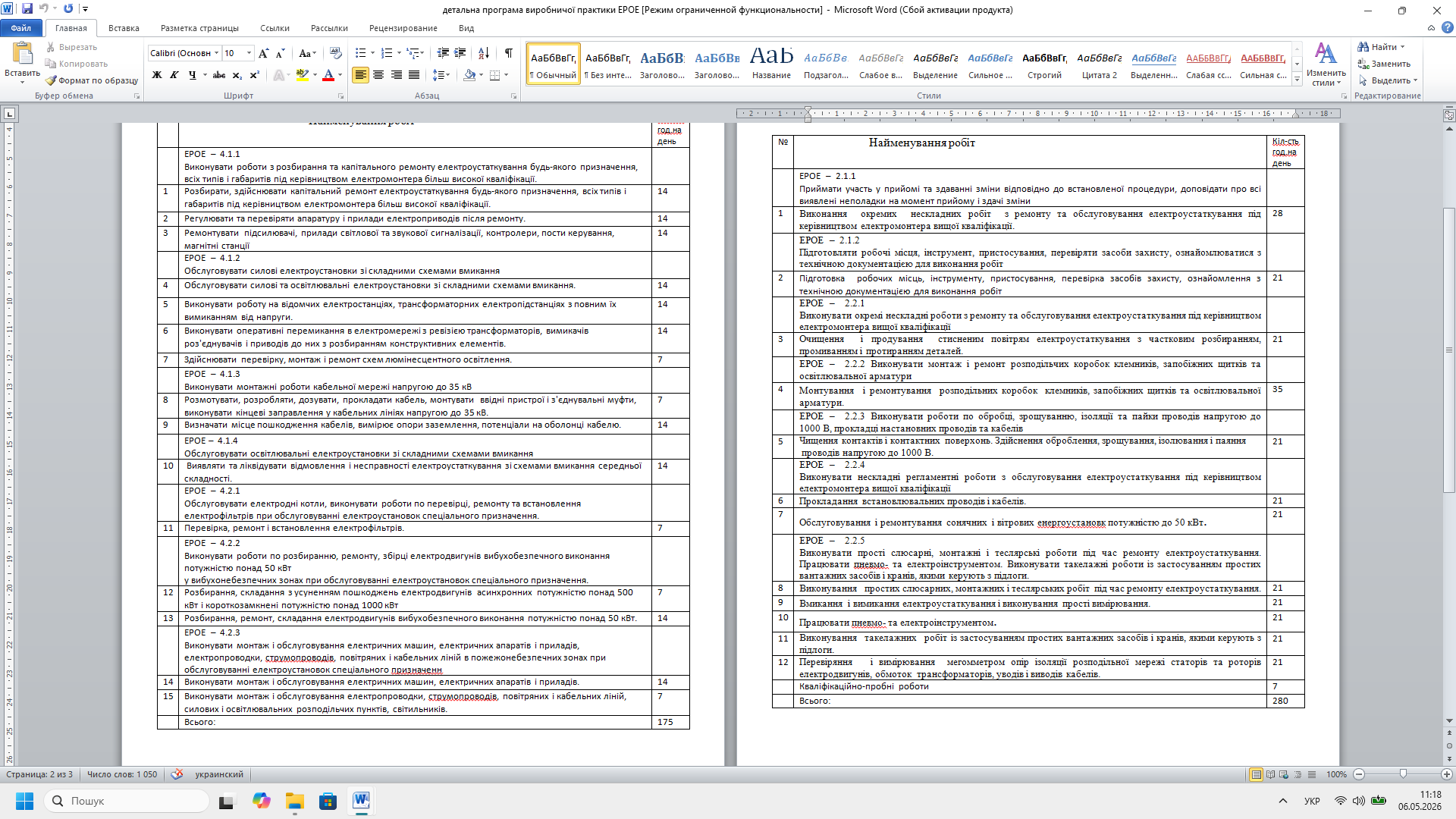This screenshot has height=819, width=1456.
Task: Click the font color red swatch
Action: (328, 75)
